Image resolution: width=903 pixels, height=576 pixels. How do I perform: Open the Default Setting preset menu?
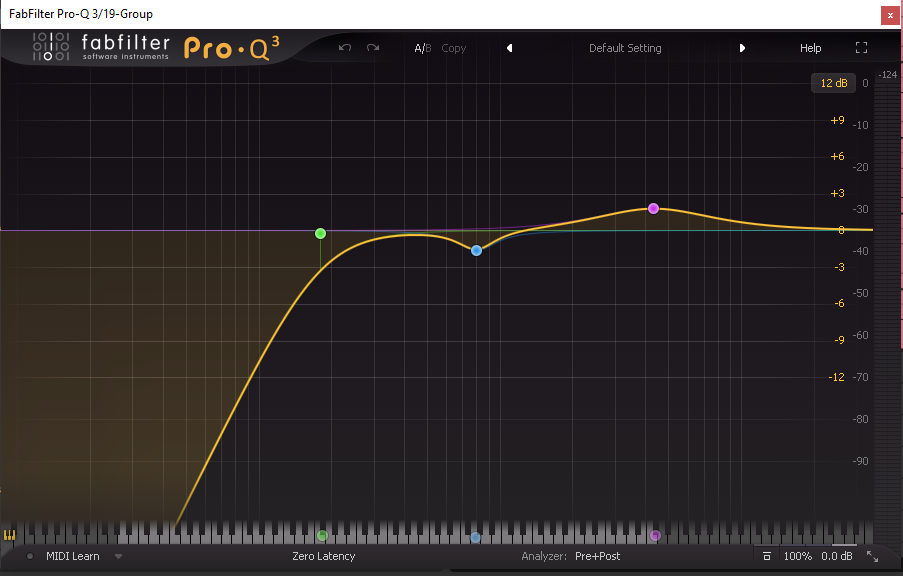pos(625,48)
